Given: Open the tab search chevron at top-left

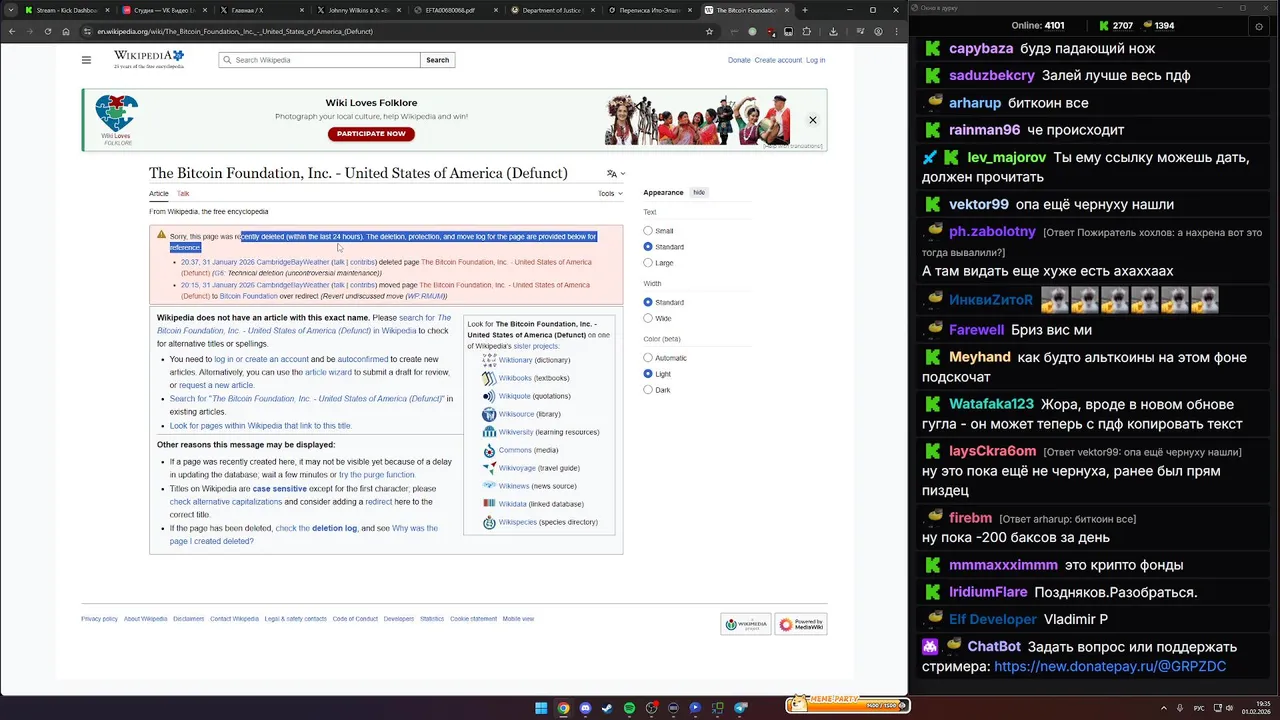Looking at the screenshot, I should (x=9, y=10).
